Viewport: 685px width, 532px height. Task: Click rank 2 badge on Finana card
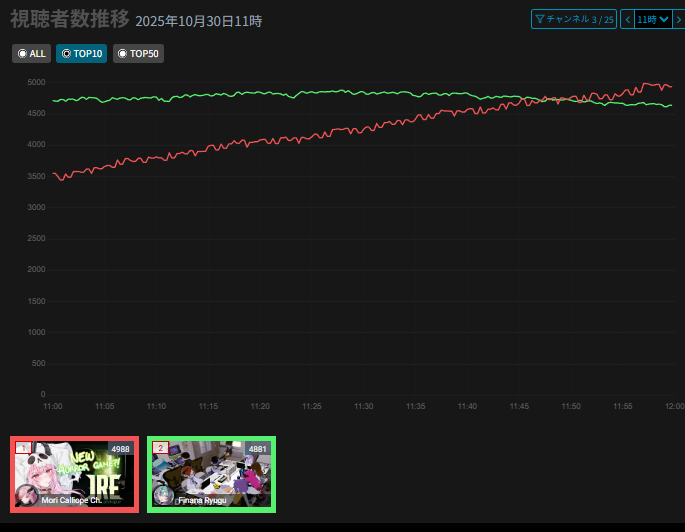point(160,448)
